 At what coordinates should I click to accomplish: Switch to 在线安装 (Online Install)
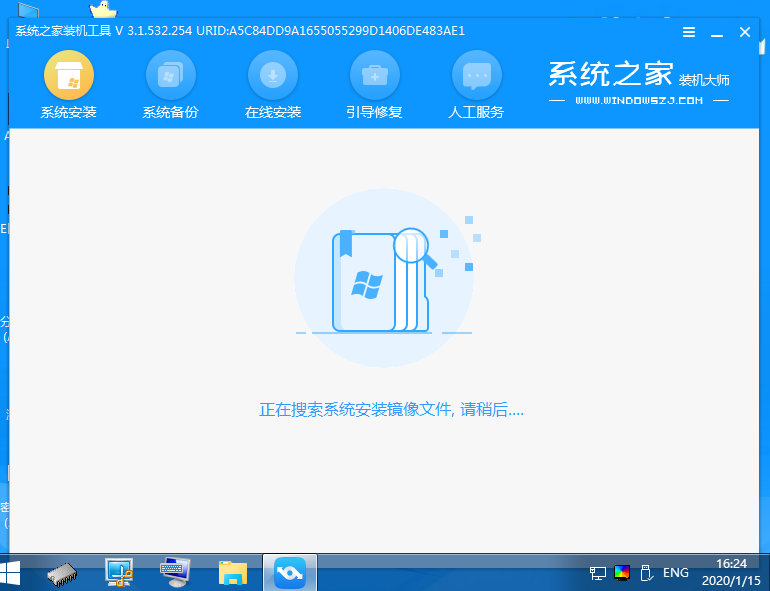click(x=272, y=75)
